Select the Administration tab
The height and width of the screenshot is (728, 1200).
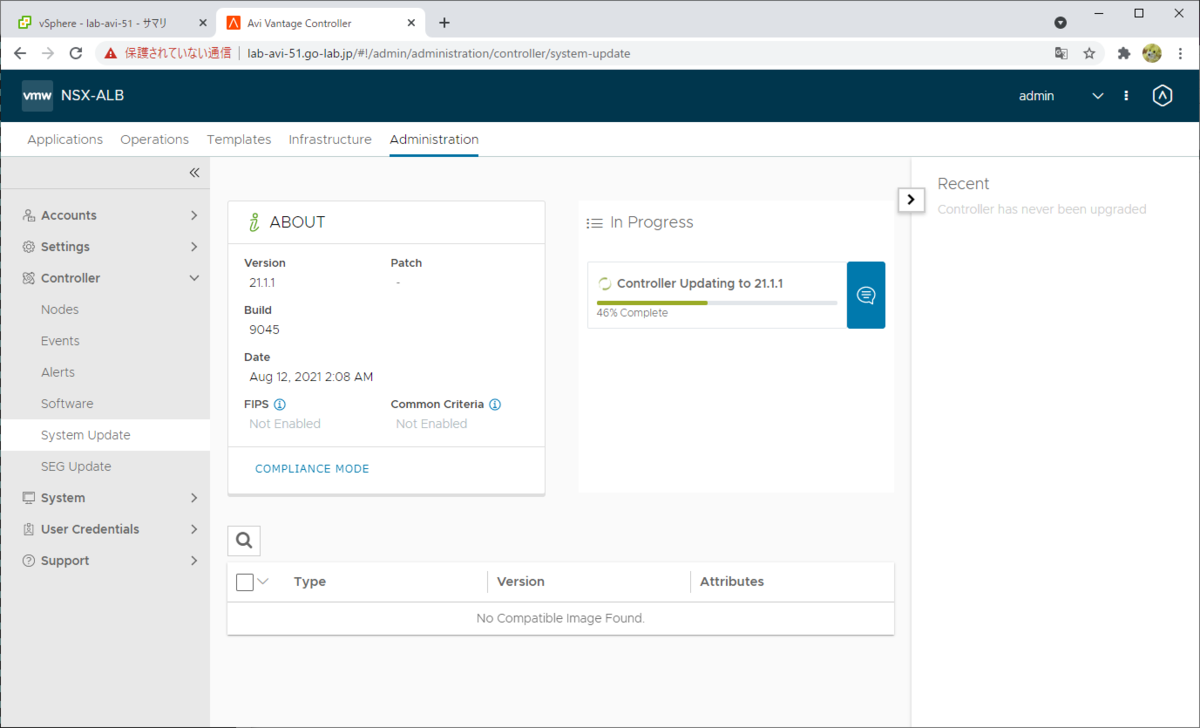tap(434, 140)
